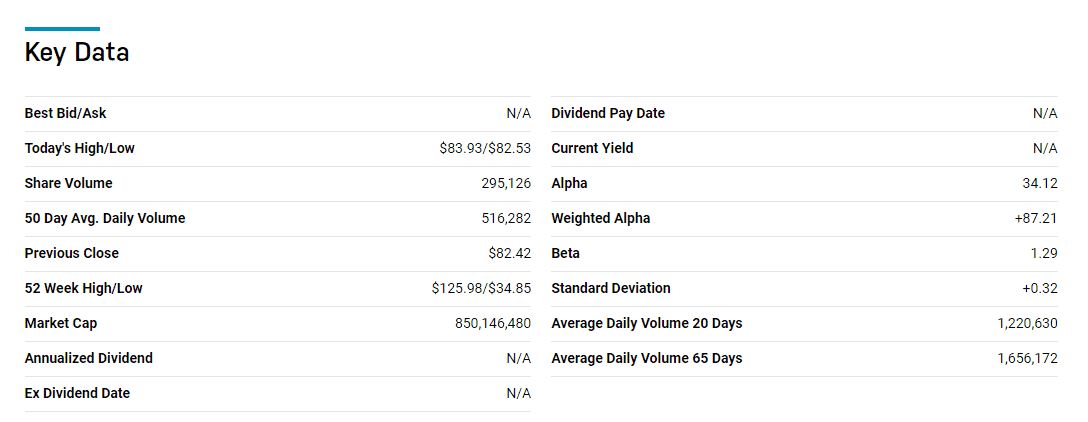The image size is (1088, 422).
Task: Click Today's High/Low value $83.93/$82.53
Action: (x=485, y=149)
